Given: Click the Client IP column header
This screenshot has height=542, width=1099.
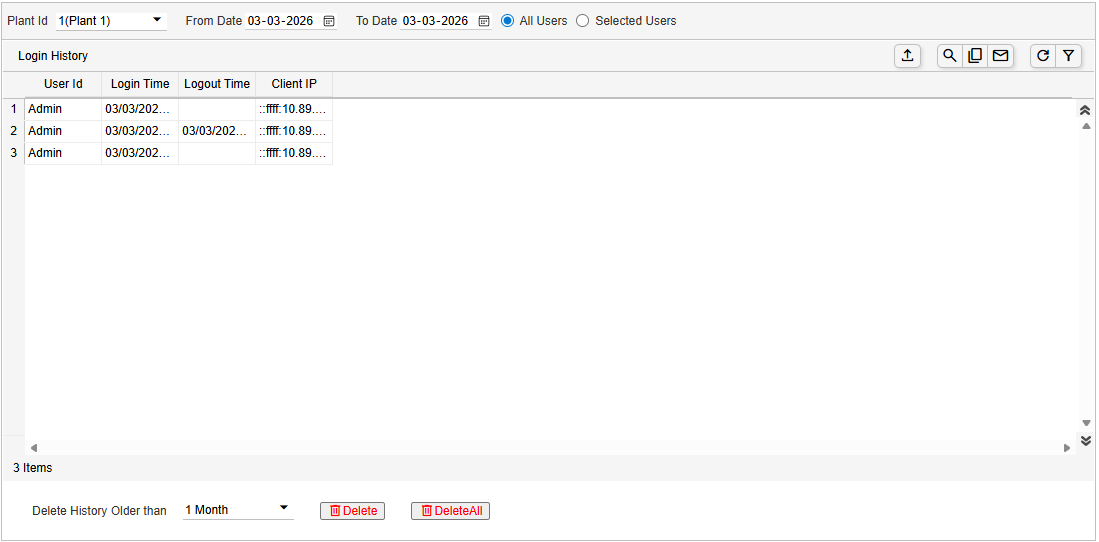Looking at the screenshot, I should point(294,84).
